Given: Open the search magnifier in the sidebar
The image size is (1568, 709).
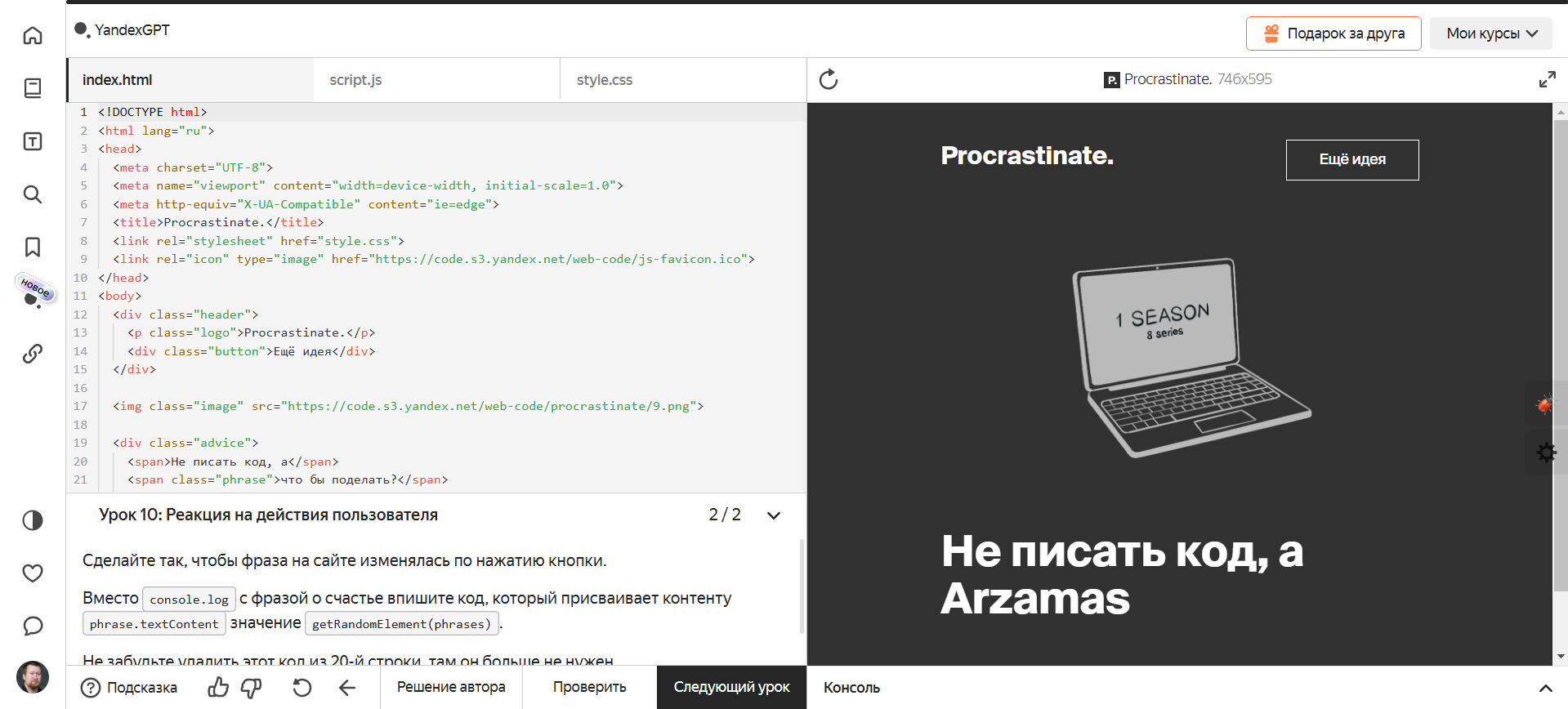Looking at the screenshot, I should coord(33,194).
